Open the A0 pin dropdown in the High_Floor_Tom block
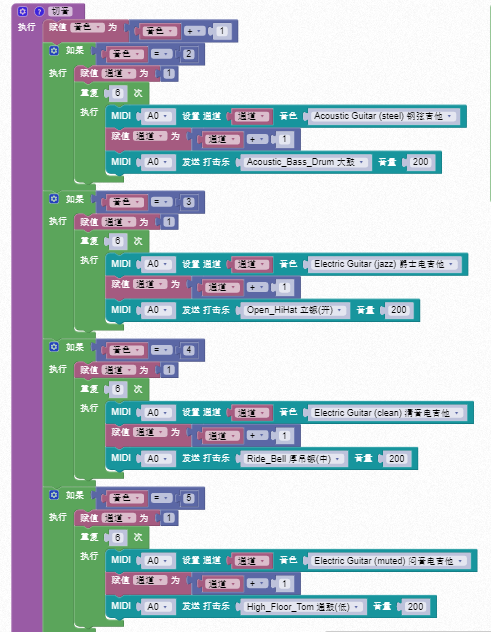 coord(158,607)
